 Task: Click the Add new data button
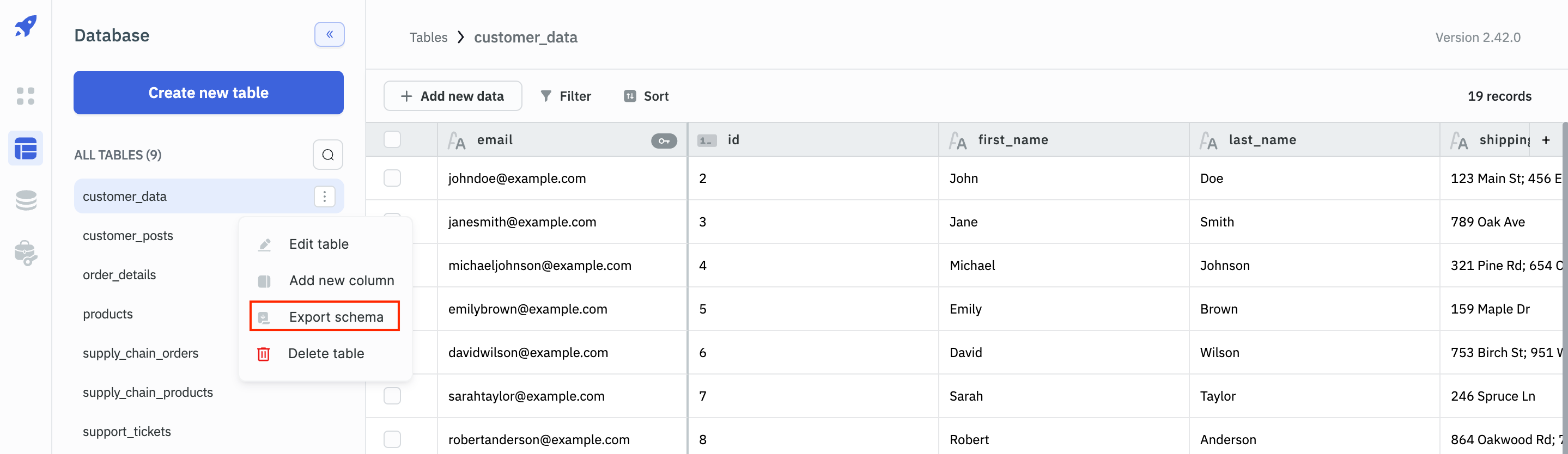(452, 96)
